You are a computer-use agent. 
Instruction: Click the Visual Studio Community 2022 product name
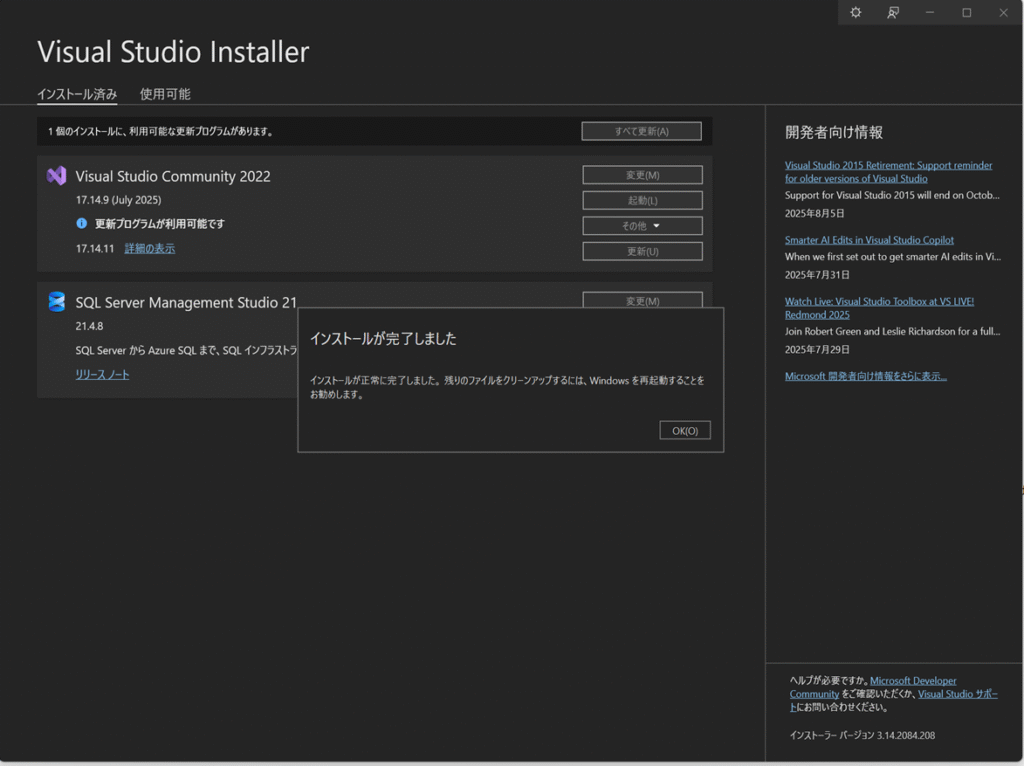point(172,176)
